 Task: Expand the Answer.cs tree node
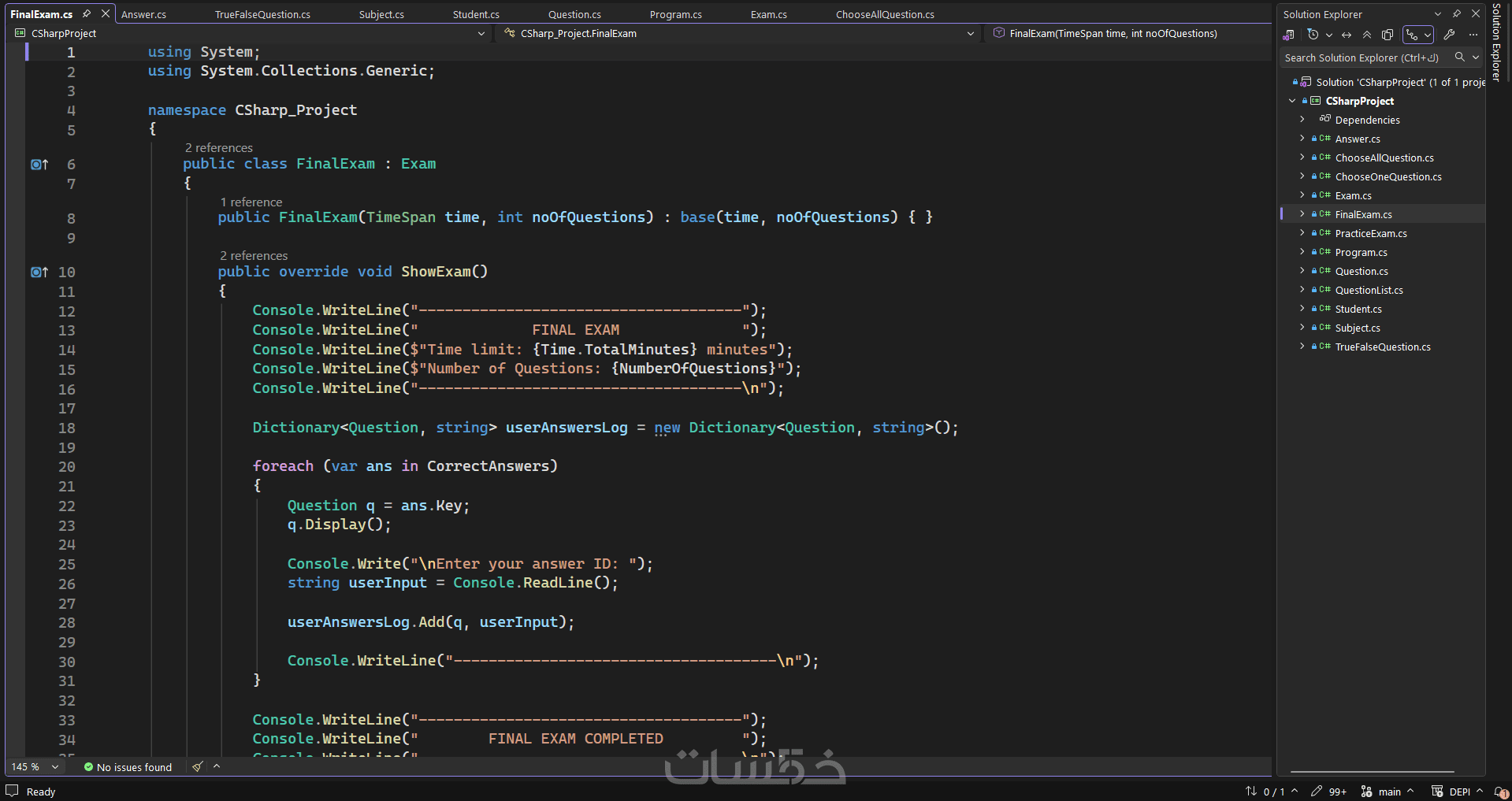click(x=1302, y=139)
